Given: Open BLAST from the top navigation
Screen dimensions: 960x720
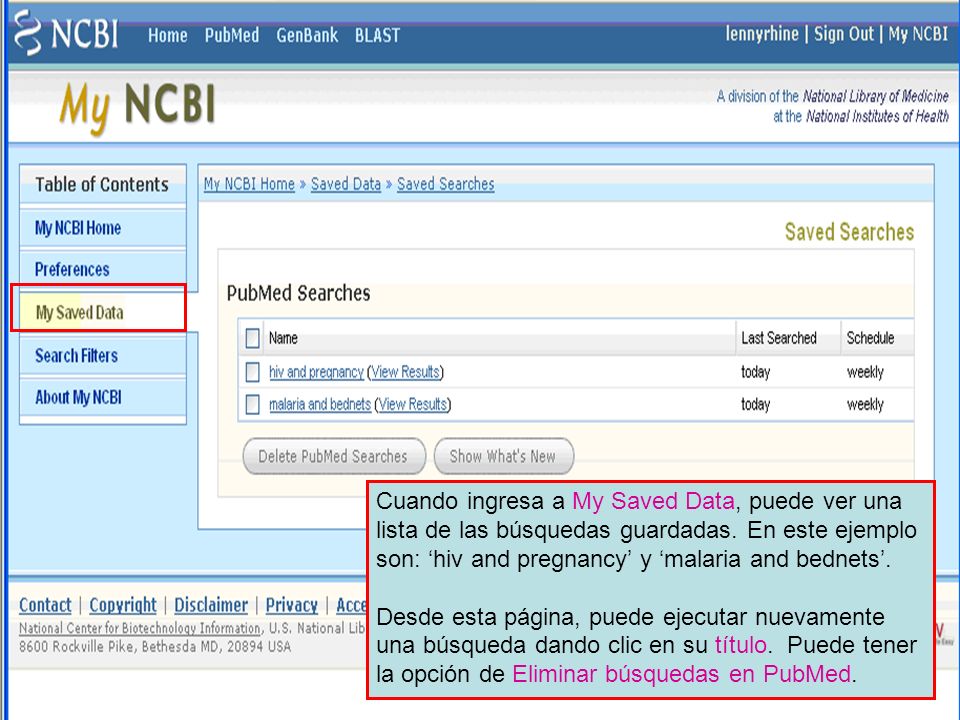Looking at the screenshot, I should (x=377, y=36).
